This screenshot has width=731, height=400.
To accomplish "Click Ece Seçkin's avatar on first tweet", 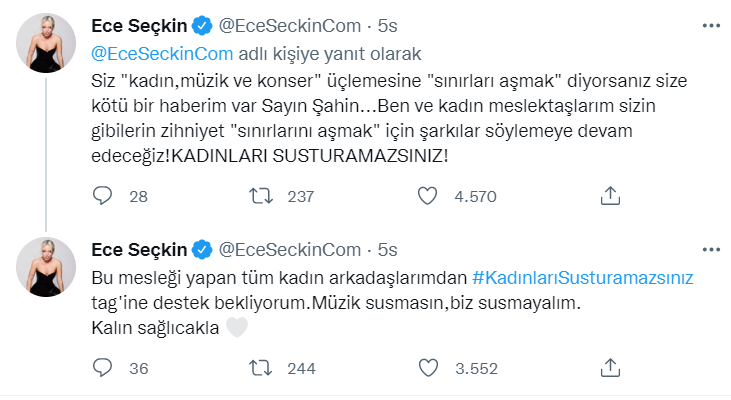I will pos(43,43).
